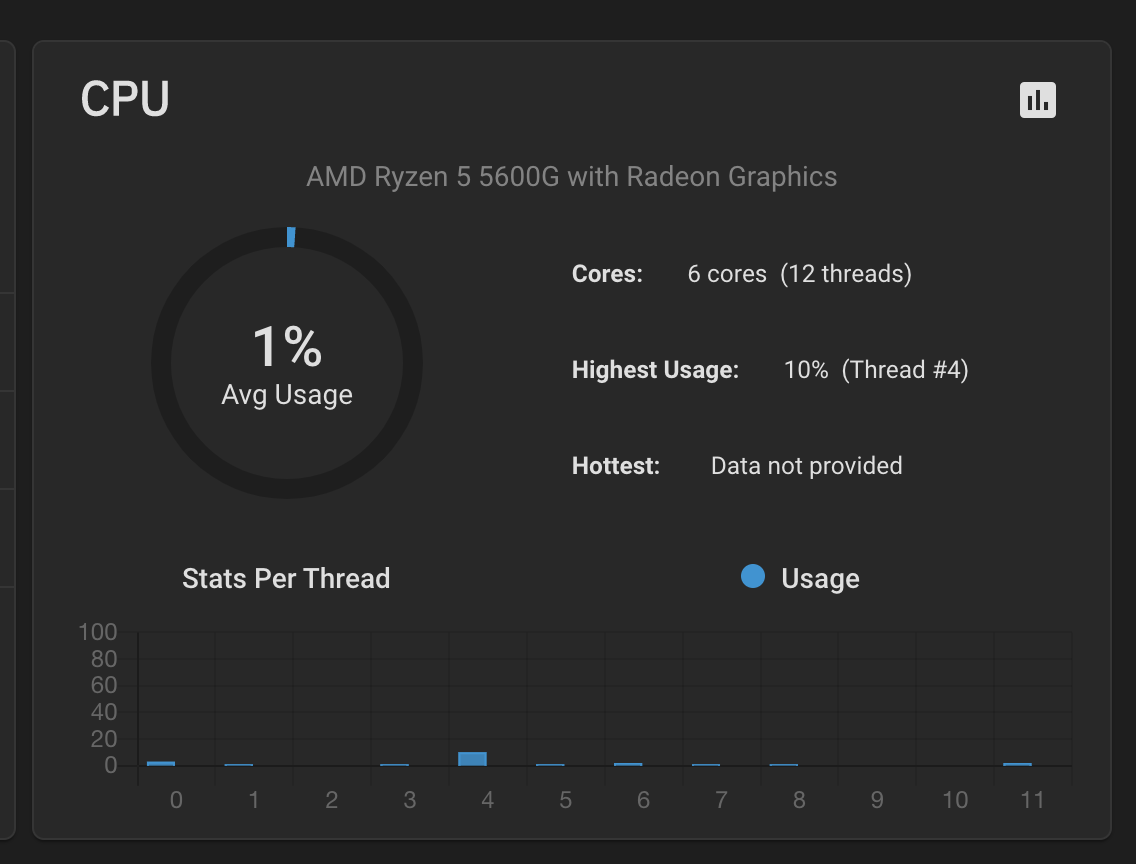This screenshot has height=864, width=1136.
Task: Click AMD Ryzen 5 5600G model text
Action: click(571, 177)
